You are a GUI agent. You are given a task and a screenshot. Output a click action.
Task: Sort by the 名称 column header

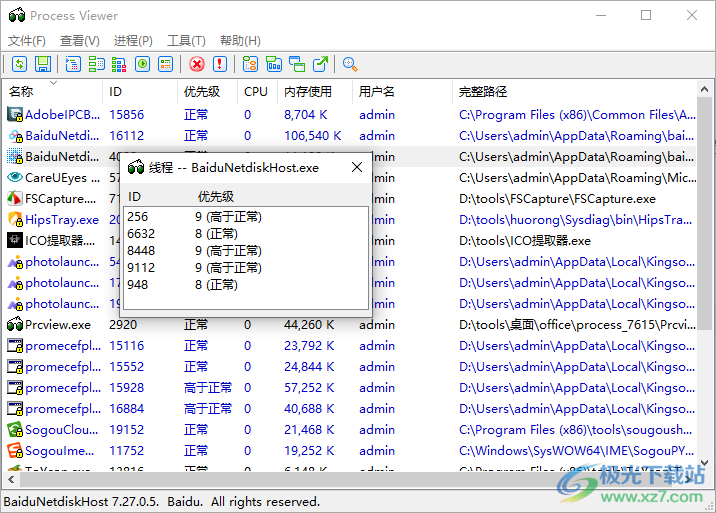pos(53,92)
